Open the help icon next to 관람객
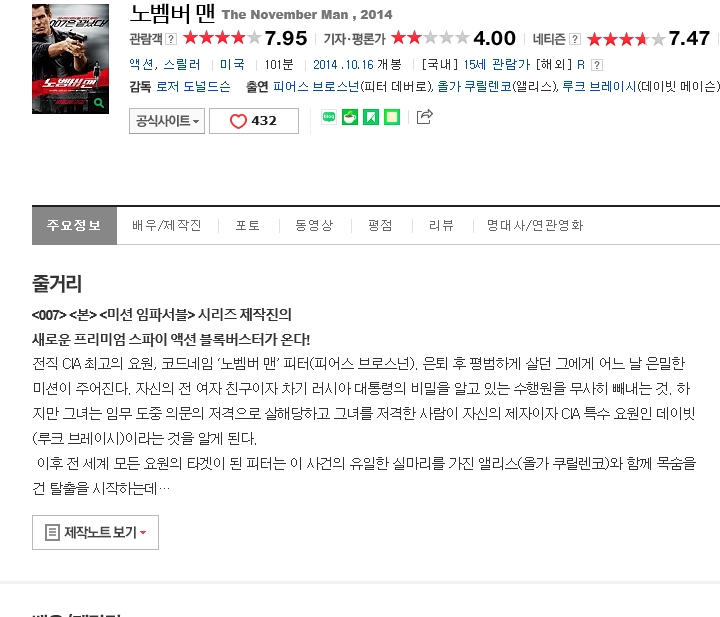Image resolution: width=720 pixels, height=617 pixels. click(171, 39)
